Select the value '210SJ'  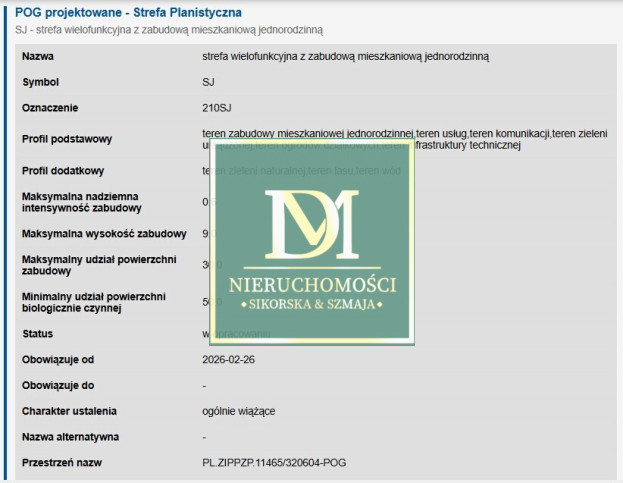pos(217,108)
